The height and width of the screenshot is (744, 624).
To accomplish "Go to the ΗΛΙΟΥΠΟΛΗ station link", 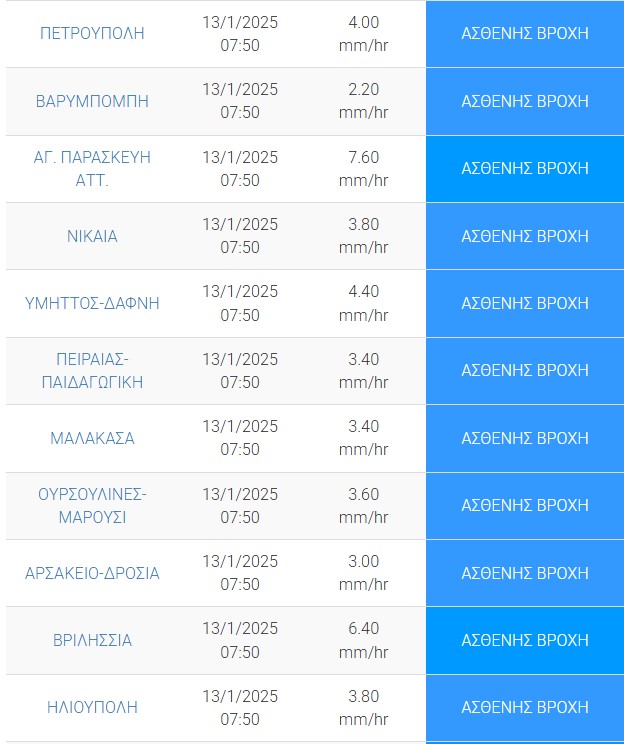I will click(92, 707).
